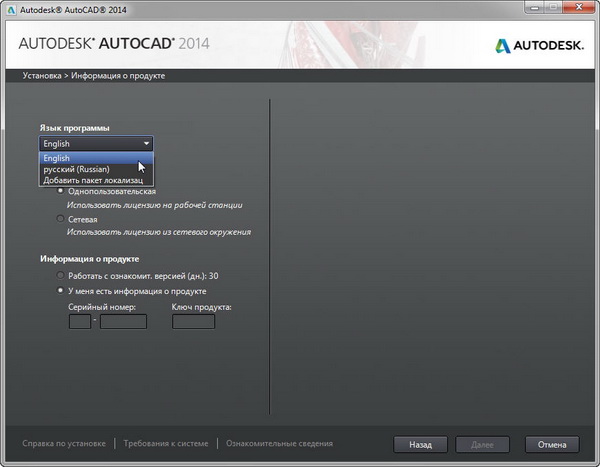Screen dimensions: 600x467
Task: Choose the trial option Работать с ознакомит. версией
Action: pos(61,274)
